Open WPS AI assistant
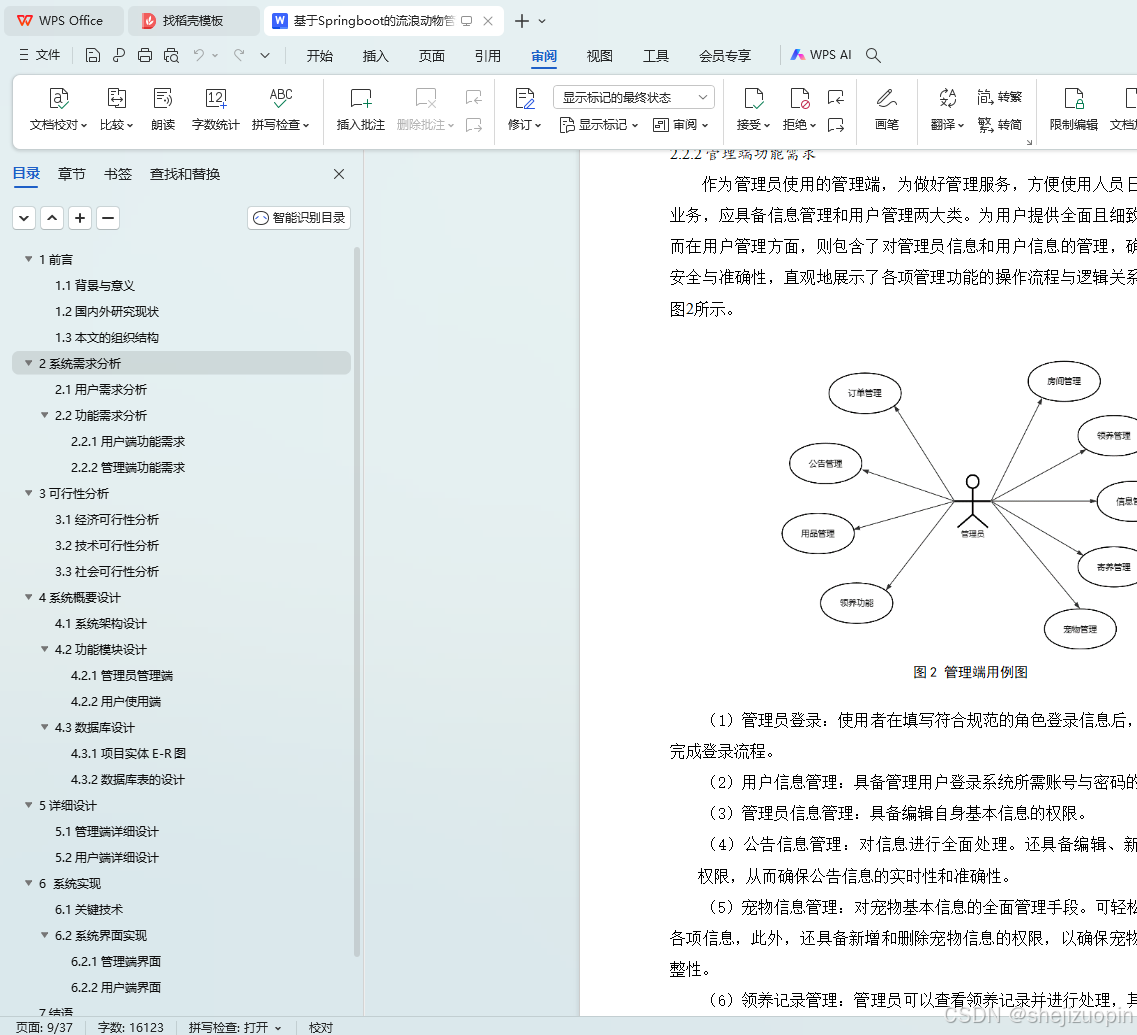The width and height of the screenshot is (1137, 1035). pos(821,55)
